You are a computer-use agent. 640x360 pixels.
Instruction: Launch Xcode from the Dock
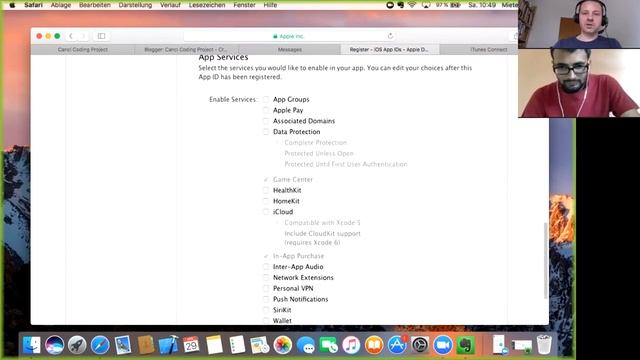[x=169, y=345]
